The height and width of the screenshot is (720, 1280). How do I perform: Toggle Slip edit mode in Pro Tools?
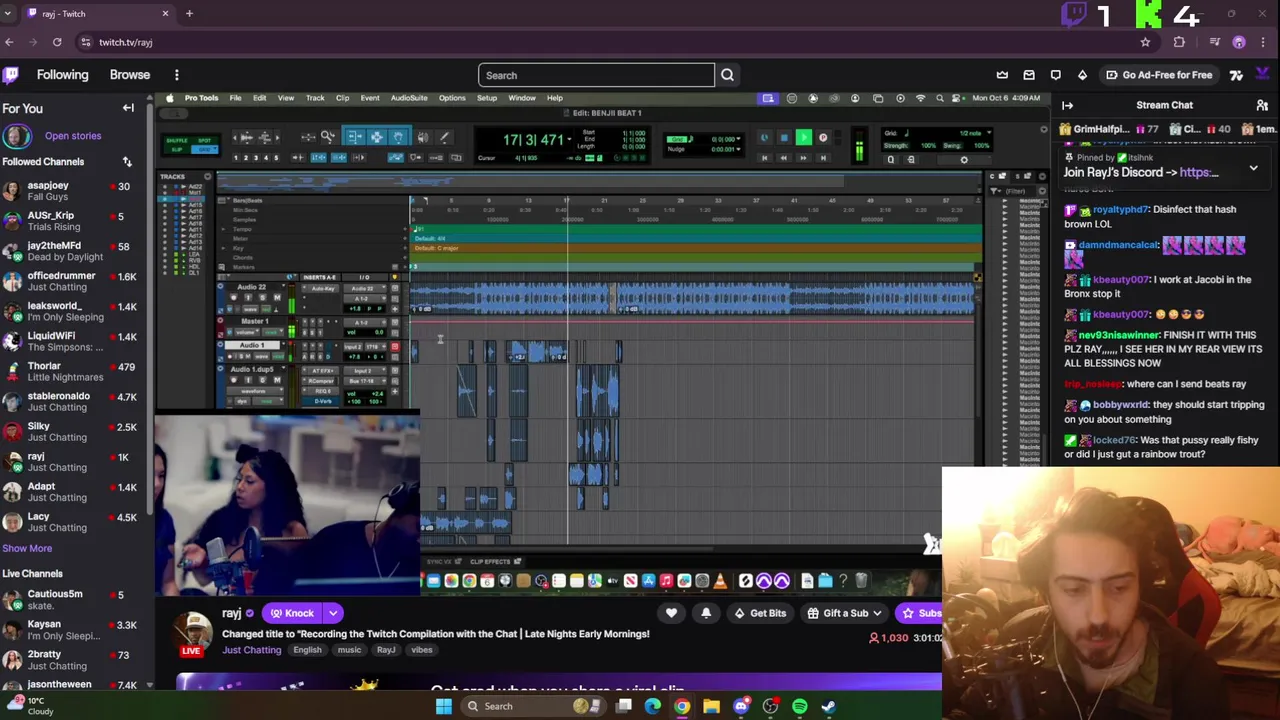point(177,149)
